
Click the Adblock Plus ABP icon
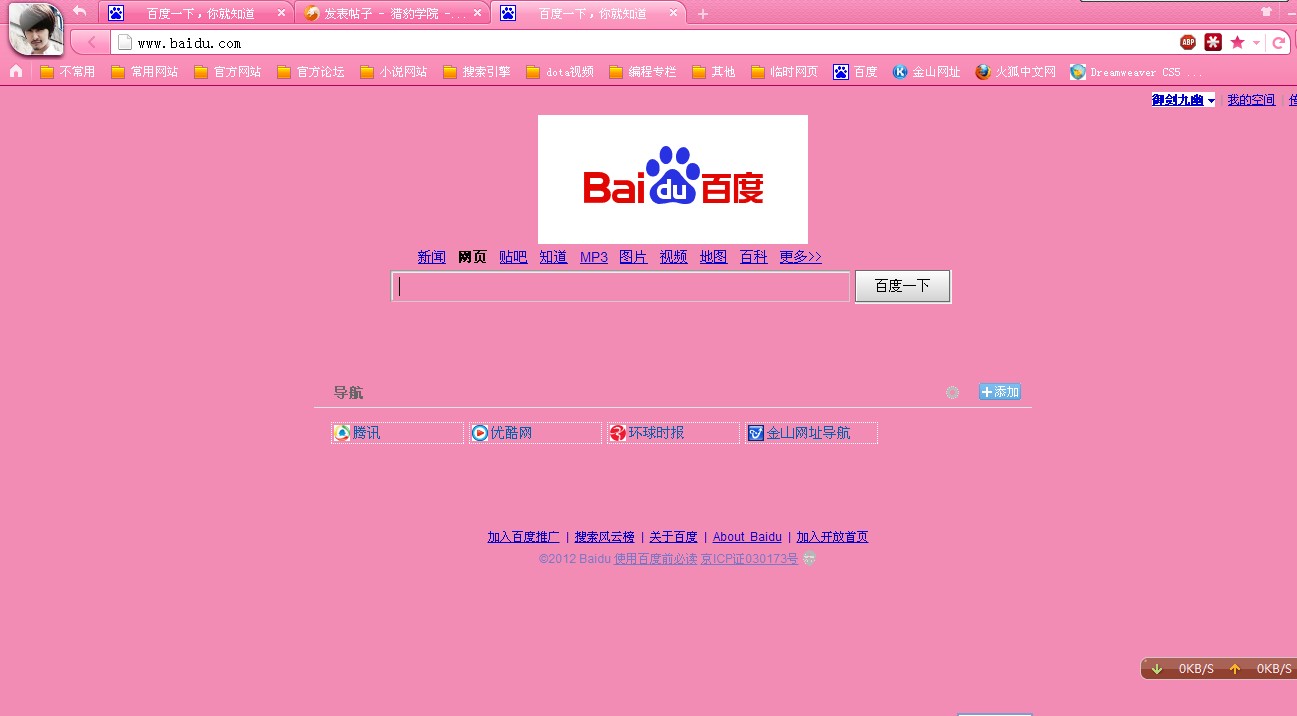(1188, 42)
